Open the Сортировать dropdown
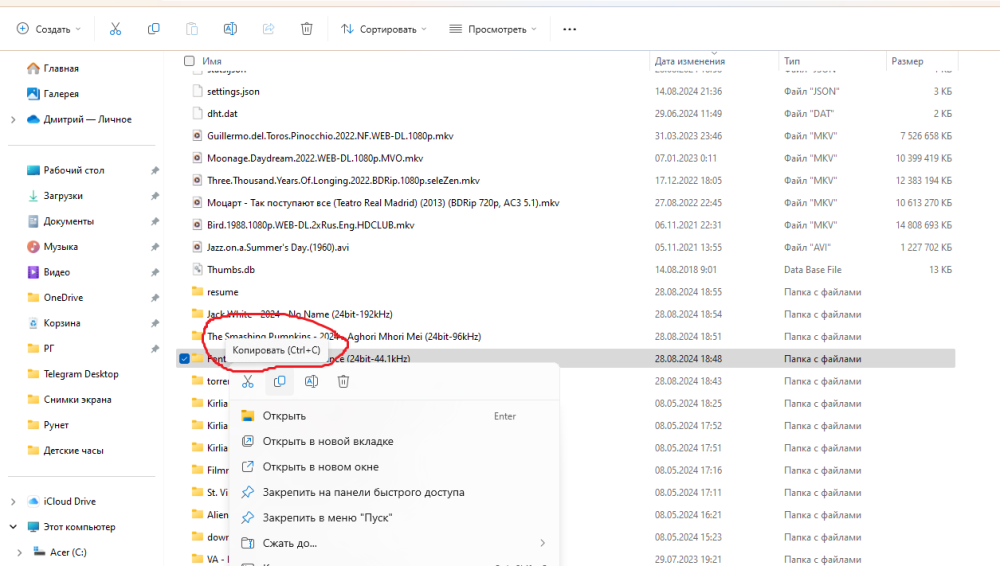 [384, 29]
